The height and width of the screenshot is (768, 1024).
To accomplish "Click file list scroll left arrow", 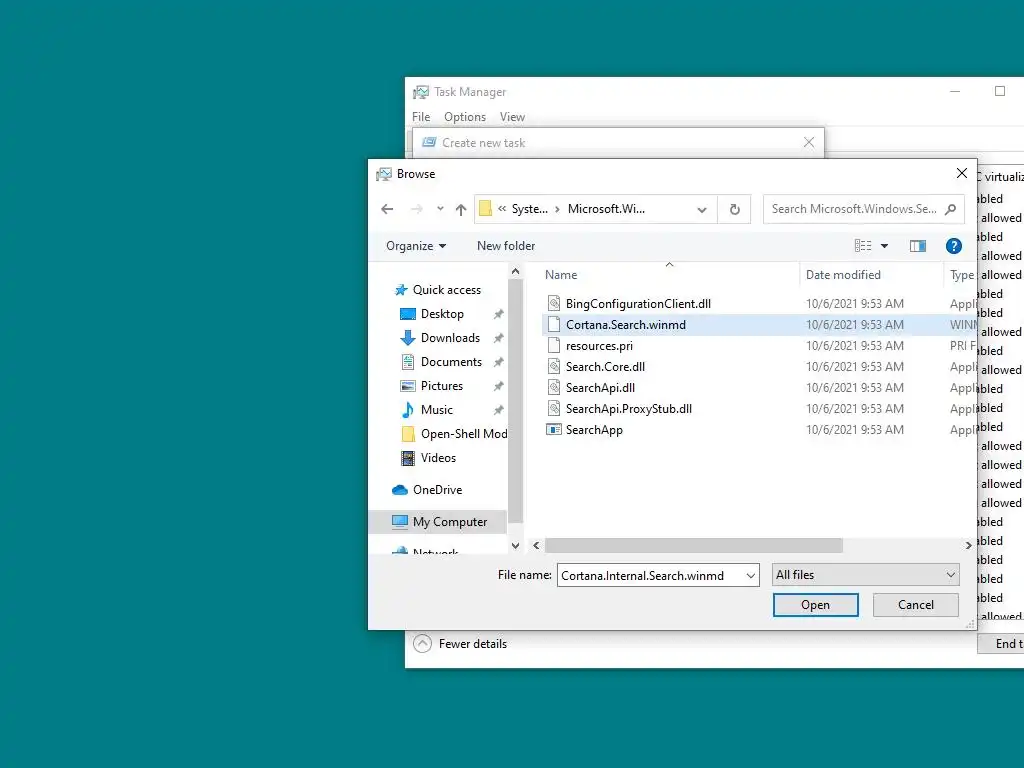I will click(536, 545).
